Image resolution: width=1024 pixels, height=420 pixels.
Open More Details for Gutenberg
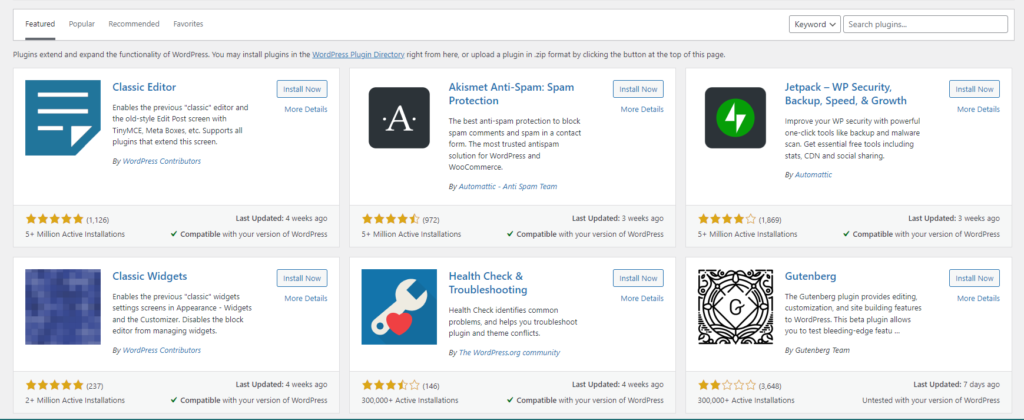point(978,299)
